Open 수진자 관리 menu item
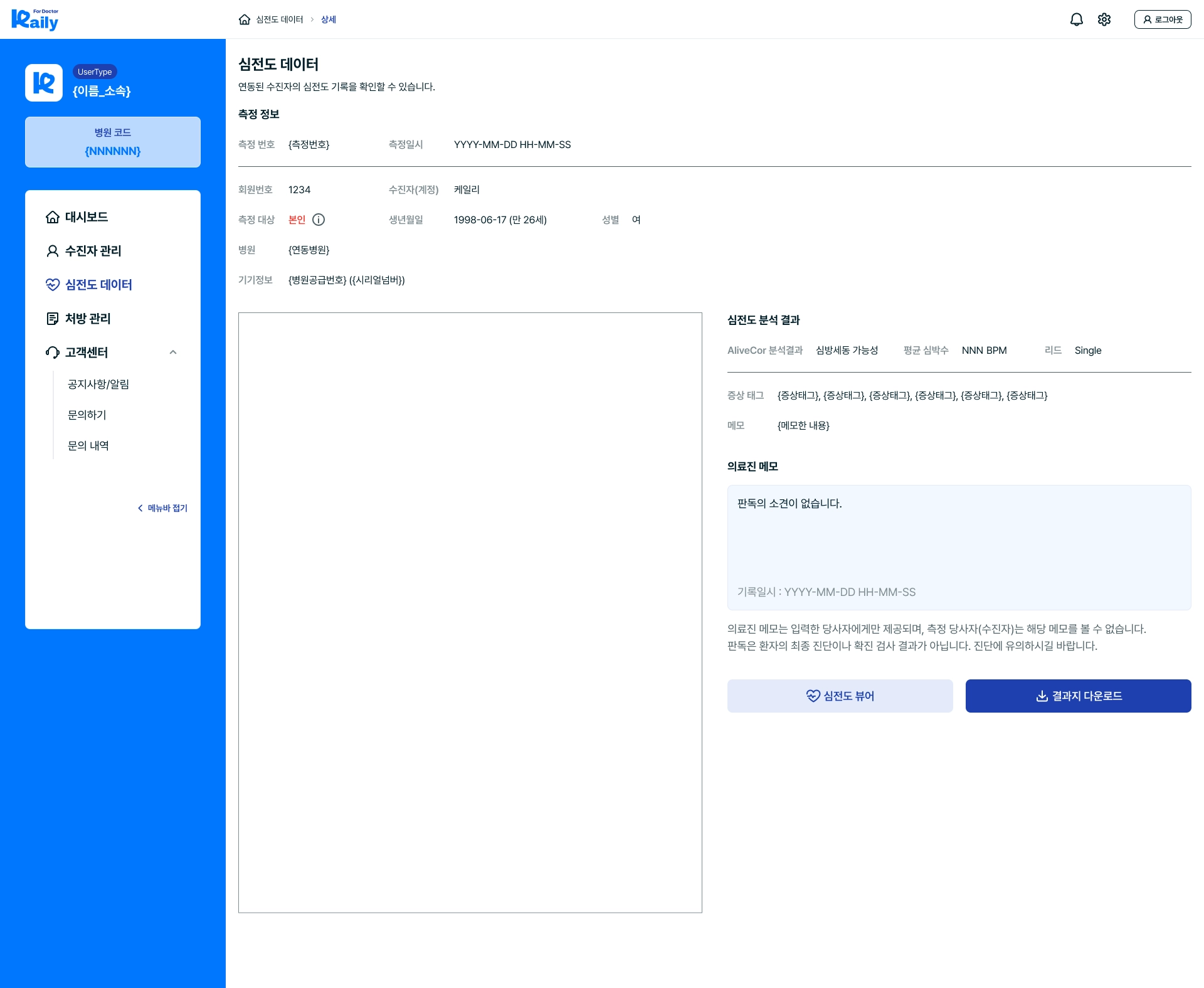Viewport: 1204px width, 988px height. click(93, 251)
